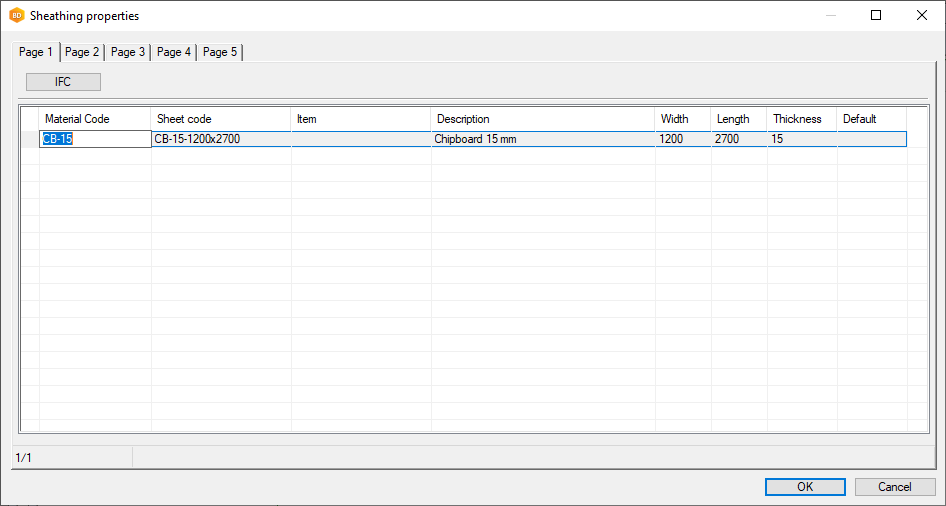This screenshot has width=946, height=506.
Task: Switch to the Page 2 tab
Action: coord(82,52)
